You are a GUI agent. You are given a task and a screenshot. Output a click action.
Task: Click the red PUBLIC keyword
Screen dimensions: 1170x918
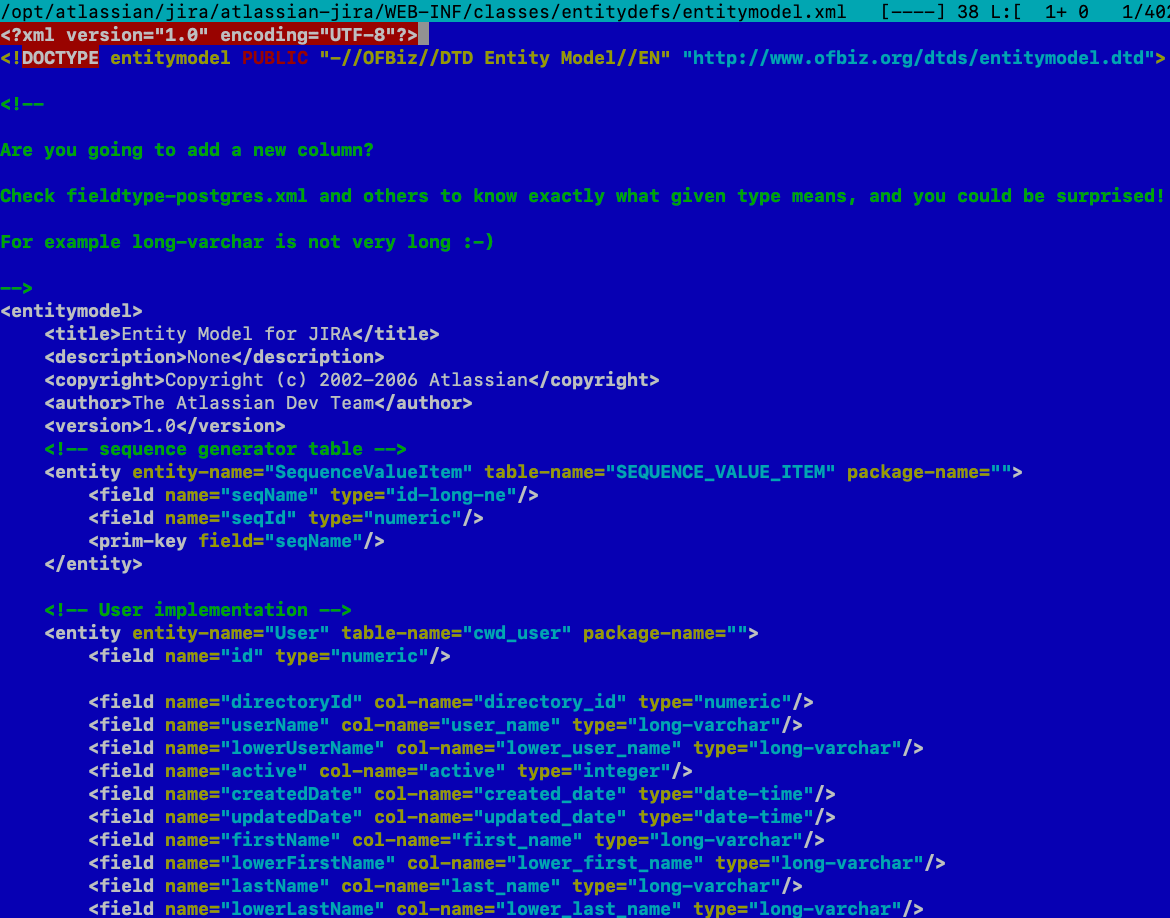point(275,57)
